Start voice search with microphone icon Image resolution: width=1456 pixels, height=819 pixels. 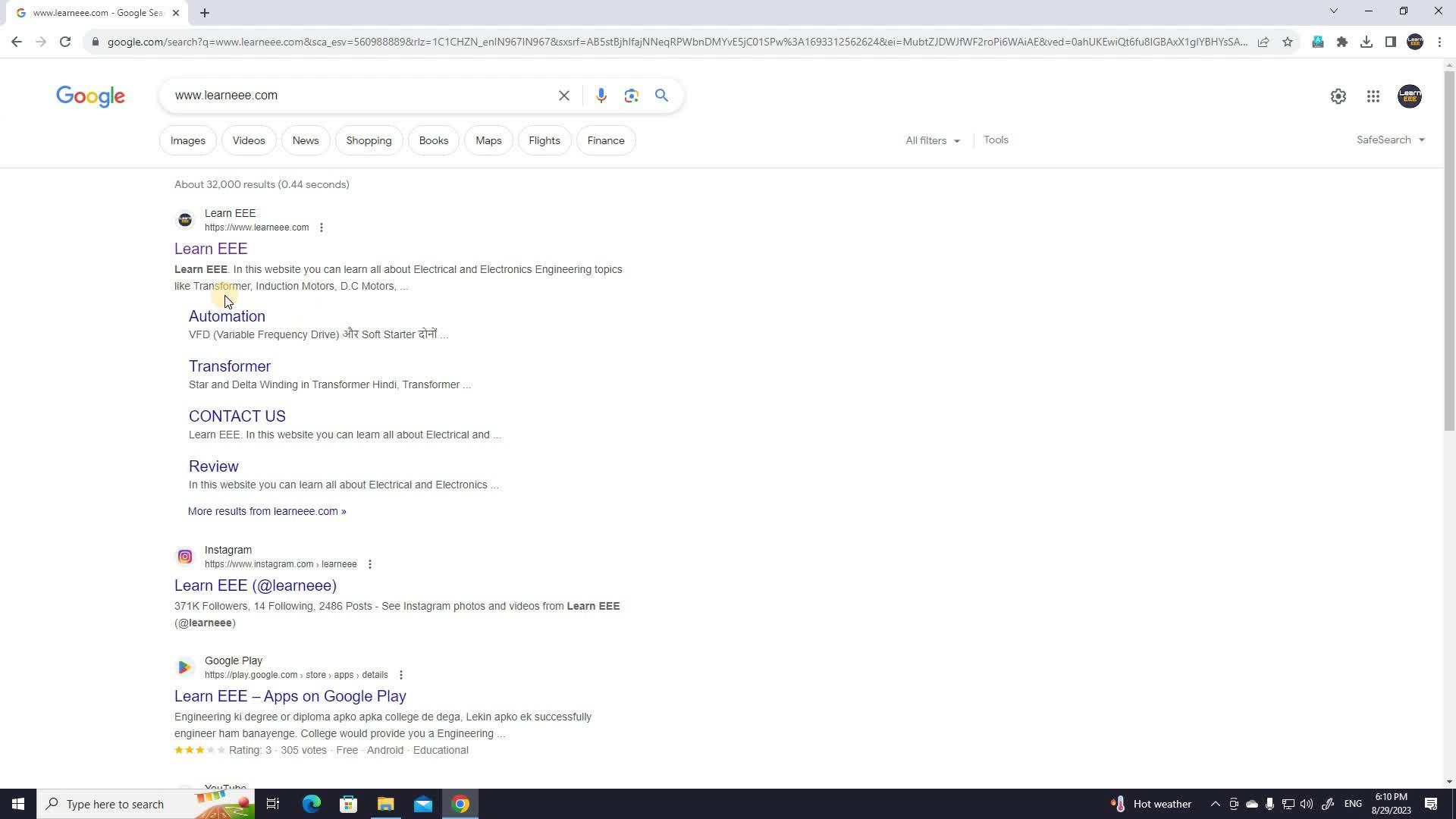pos(601,96)
